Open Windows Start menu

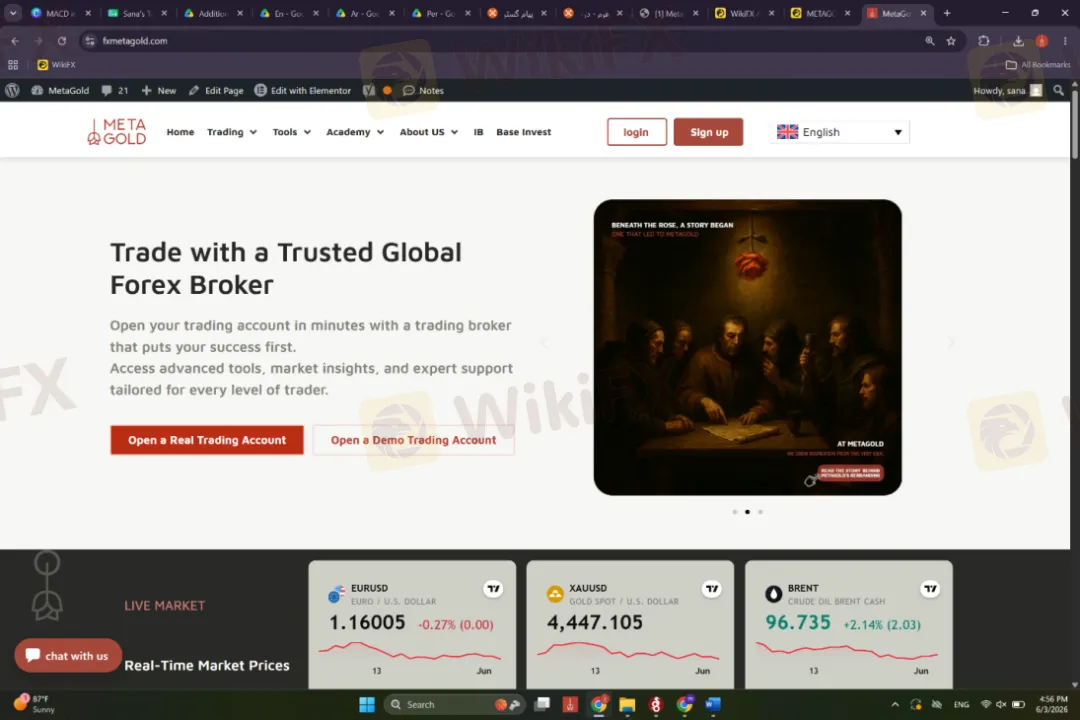click(367, 704)
